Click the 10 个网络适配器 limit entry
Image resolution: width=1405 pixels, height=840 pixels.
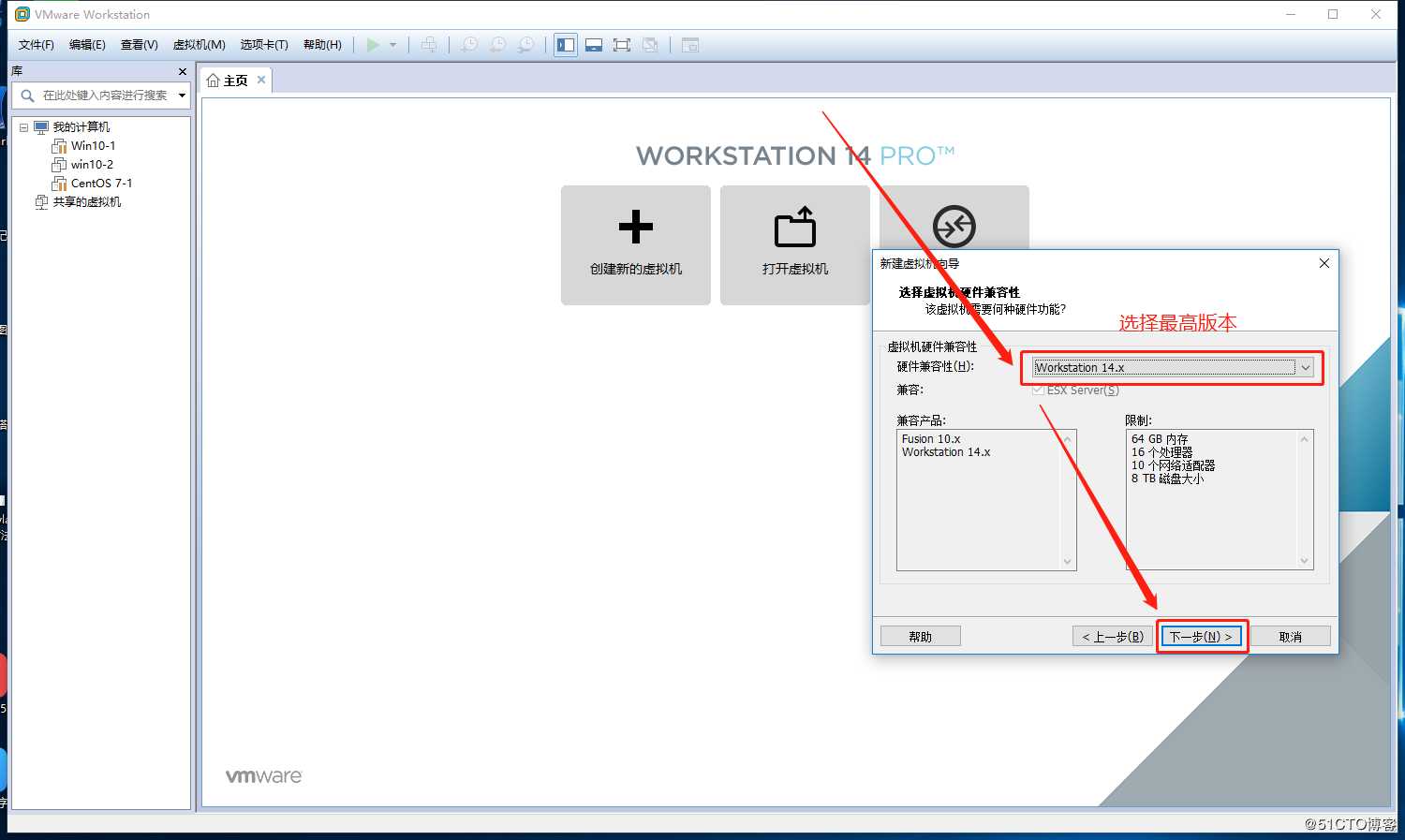tap(1173, 465)
